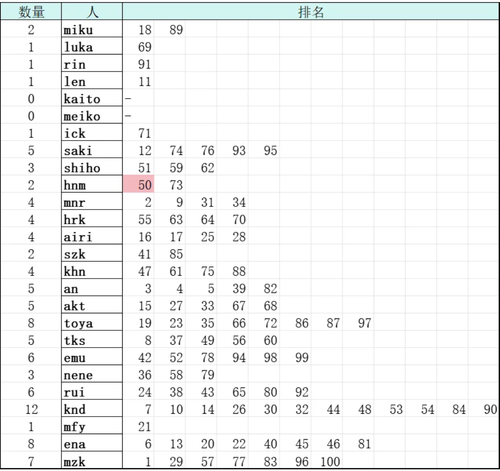The width and height of the screenshot is (500, 471).
Task: Click the mzk name cell
Action: pos(92,461)
